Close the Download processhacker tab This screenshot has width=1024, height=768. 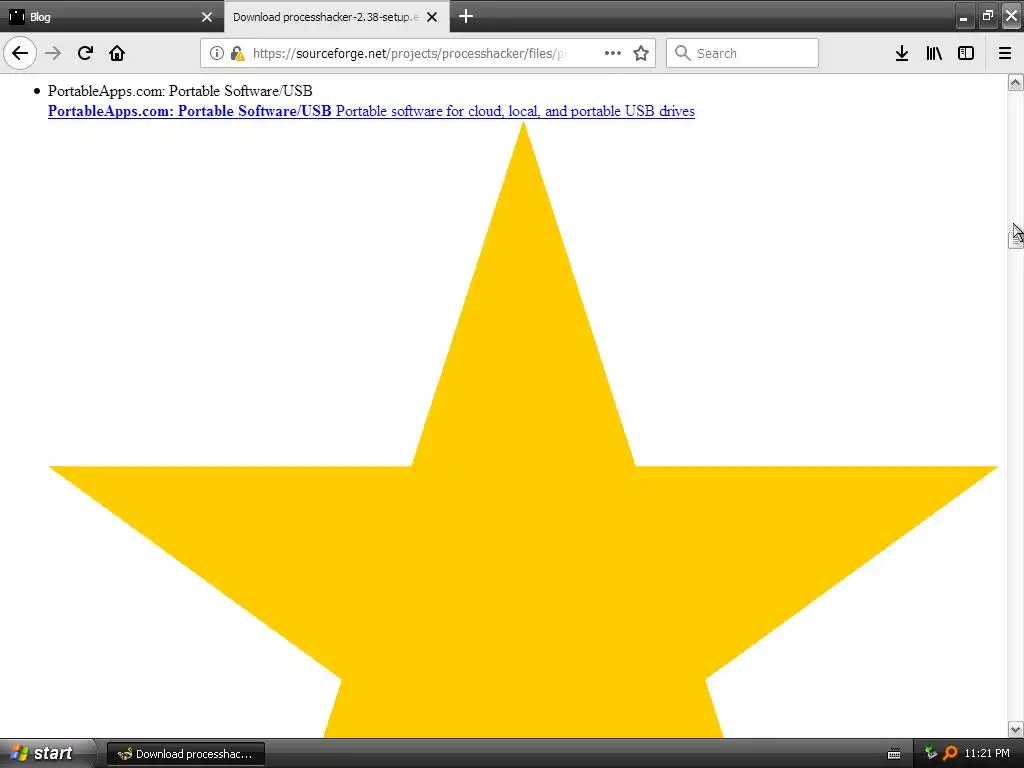[432, 17]
